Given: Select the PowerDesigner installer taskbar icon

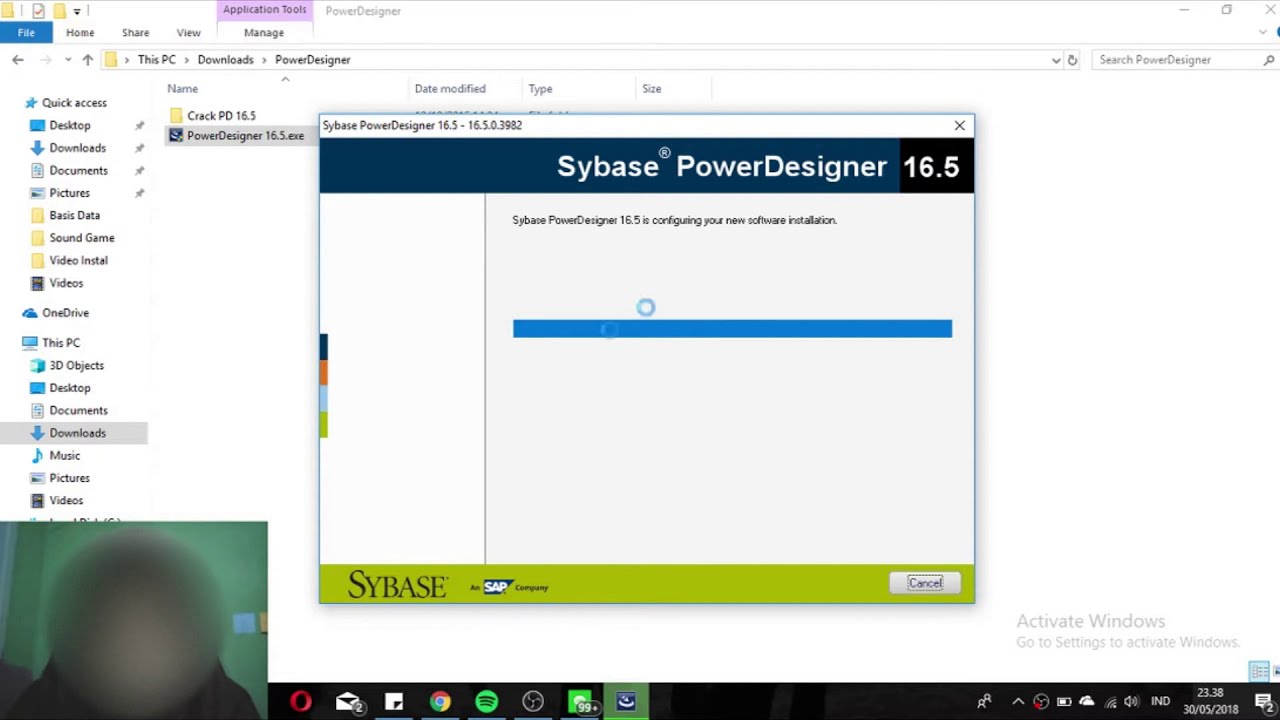Looking at the screenshot, I should click(x=626, y=701).
